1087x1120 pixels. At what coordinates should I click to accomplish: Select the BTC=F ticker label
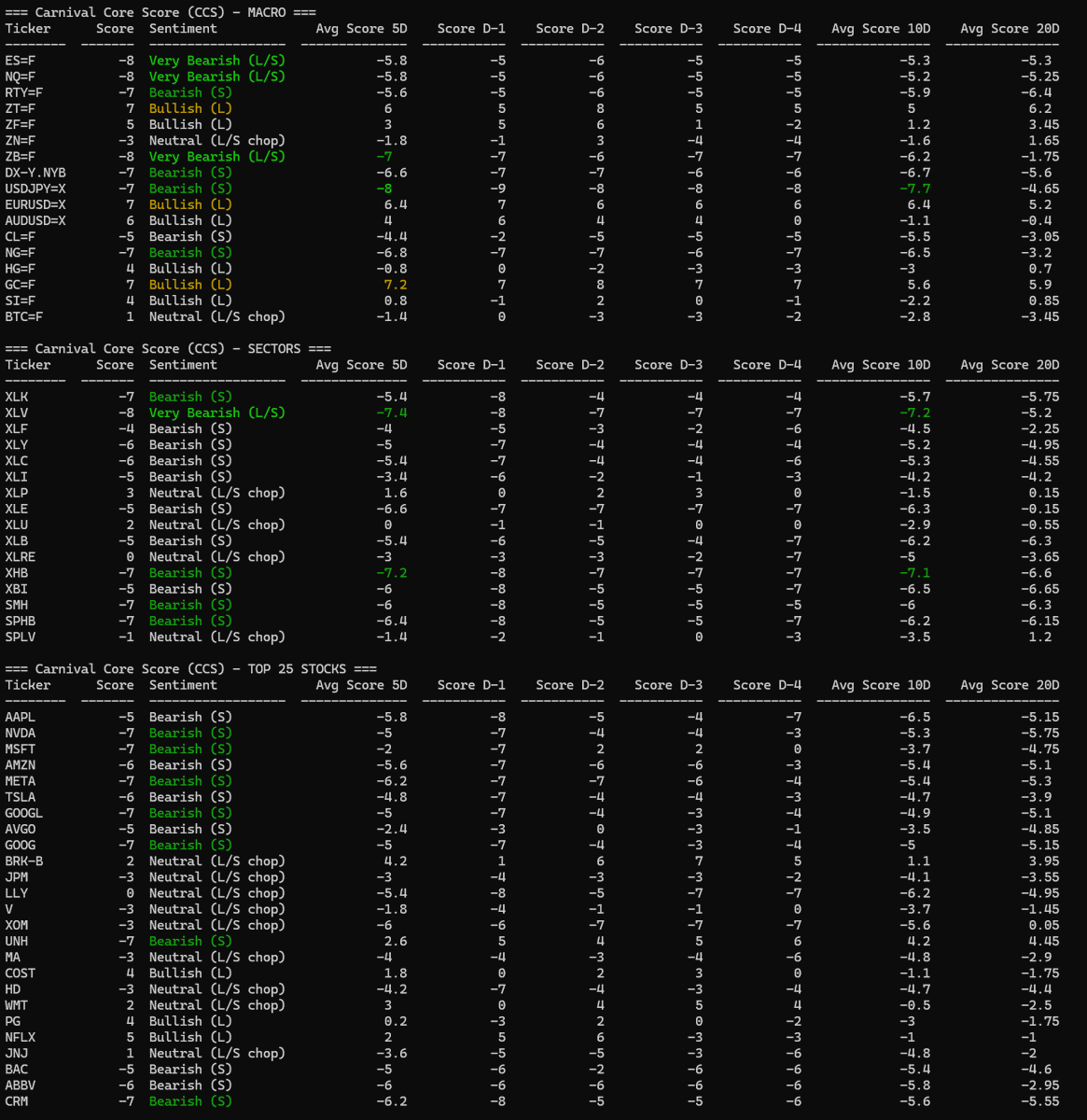pos(24,316)
